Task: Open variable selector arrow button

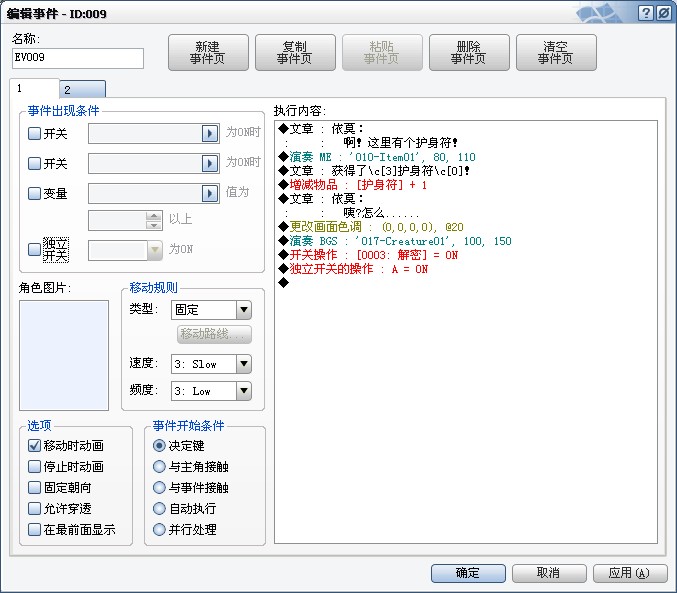Action: pos(210,193)
